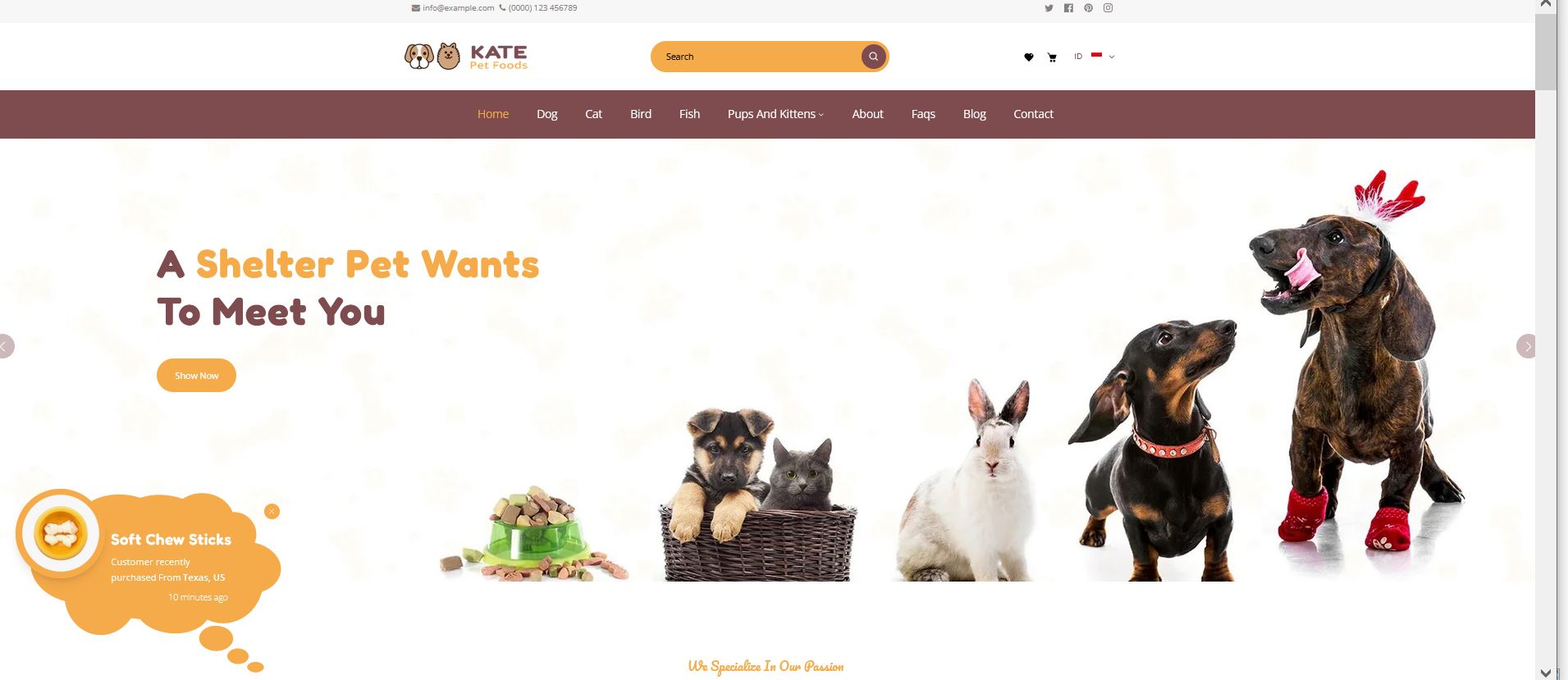Open the wishlist heart icon
The width and height of the screenshot is (1568, 680).
pos(1029,57)
